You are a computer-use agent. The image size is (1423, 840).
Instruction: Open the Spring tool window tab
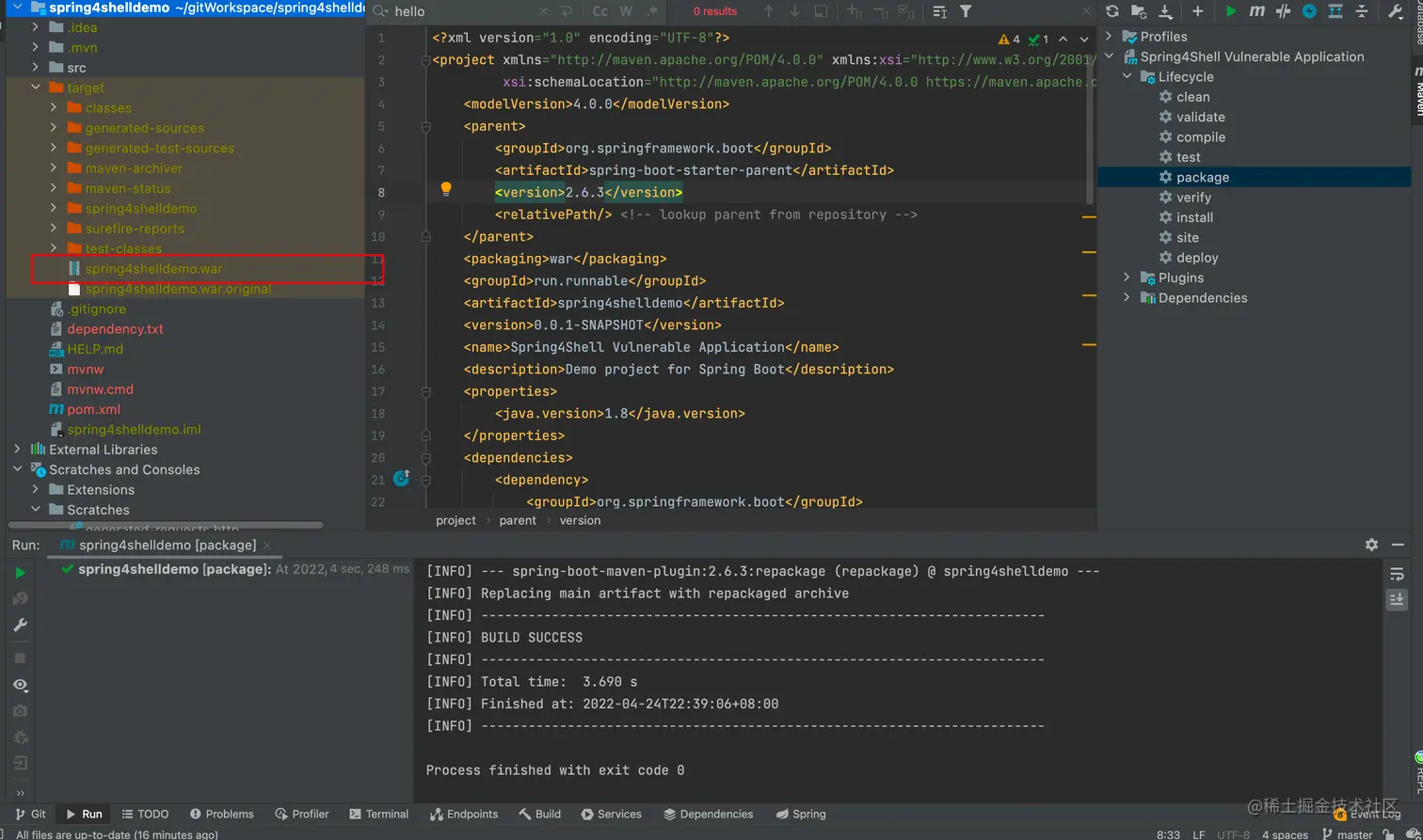tap(801, 814)
